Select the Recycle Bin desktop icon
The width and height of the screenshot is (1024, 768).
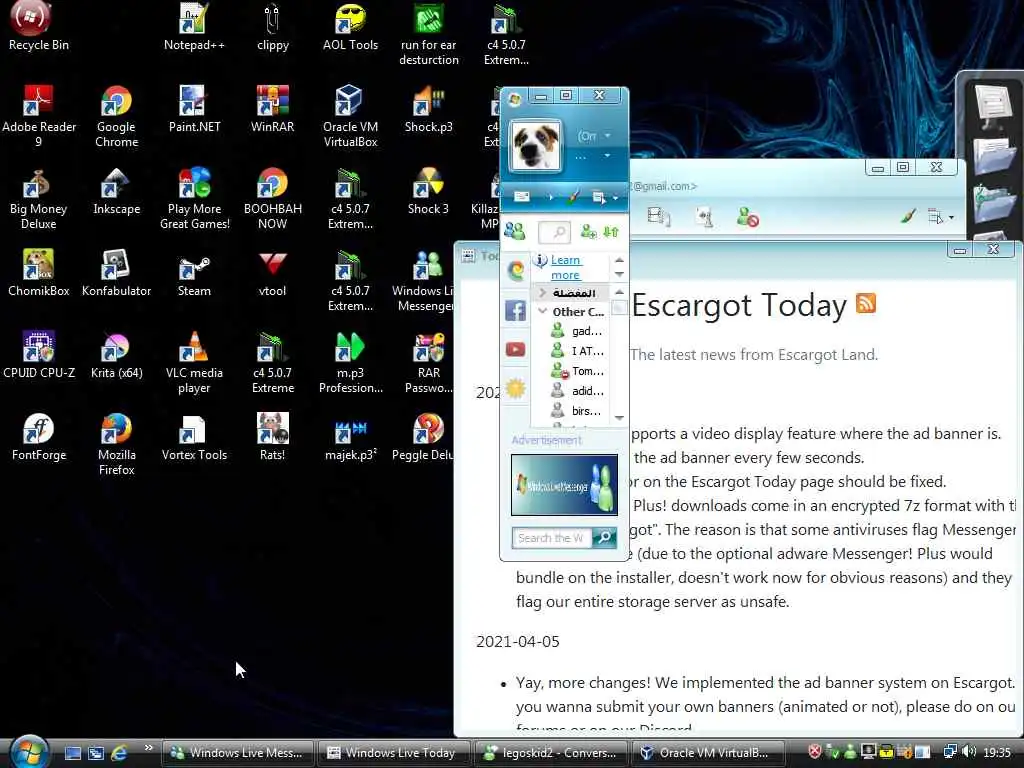pyautogui.click(x=39, y=26)
